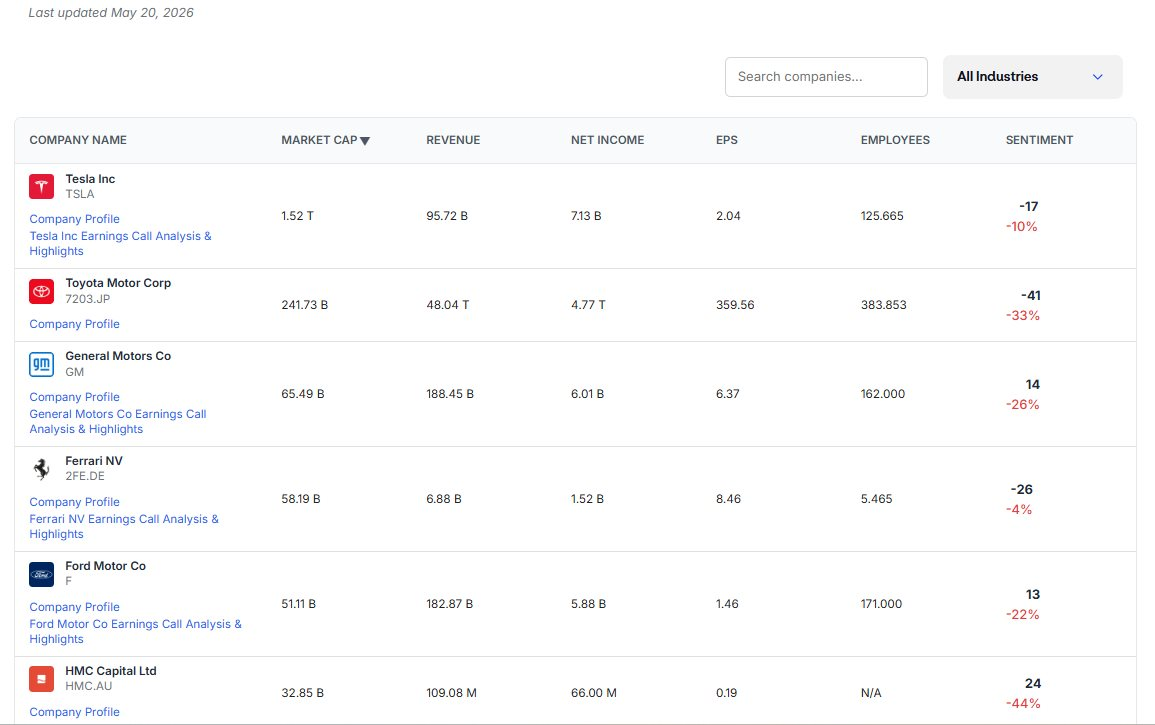Screen dimensions: 1155x725
Task: Click the Tesla logo icon
Action: [41, 186]
